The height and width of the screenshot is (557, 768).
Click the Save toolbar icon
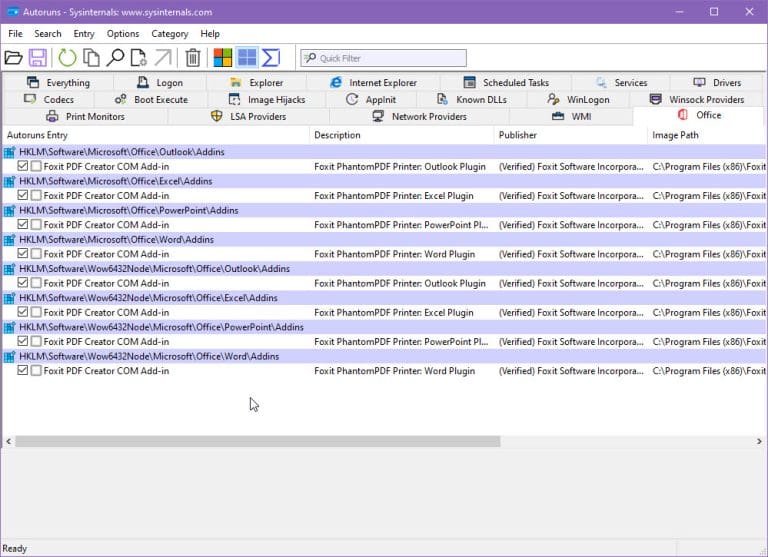pyautogui.click(x=38, y=58)
